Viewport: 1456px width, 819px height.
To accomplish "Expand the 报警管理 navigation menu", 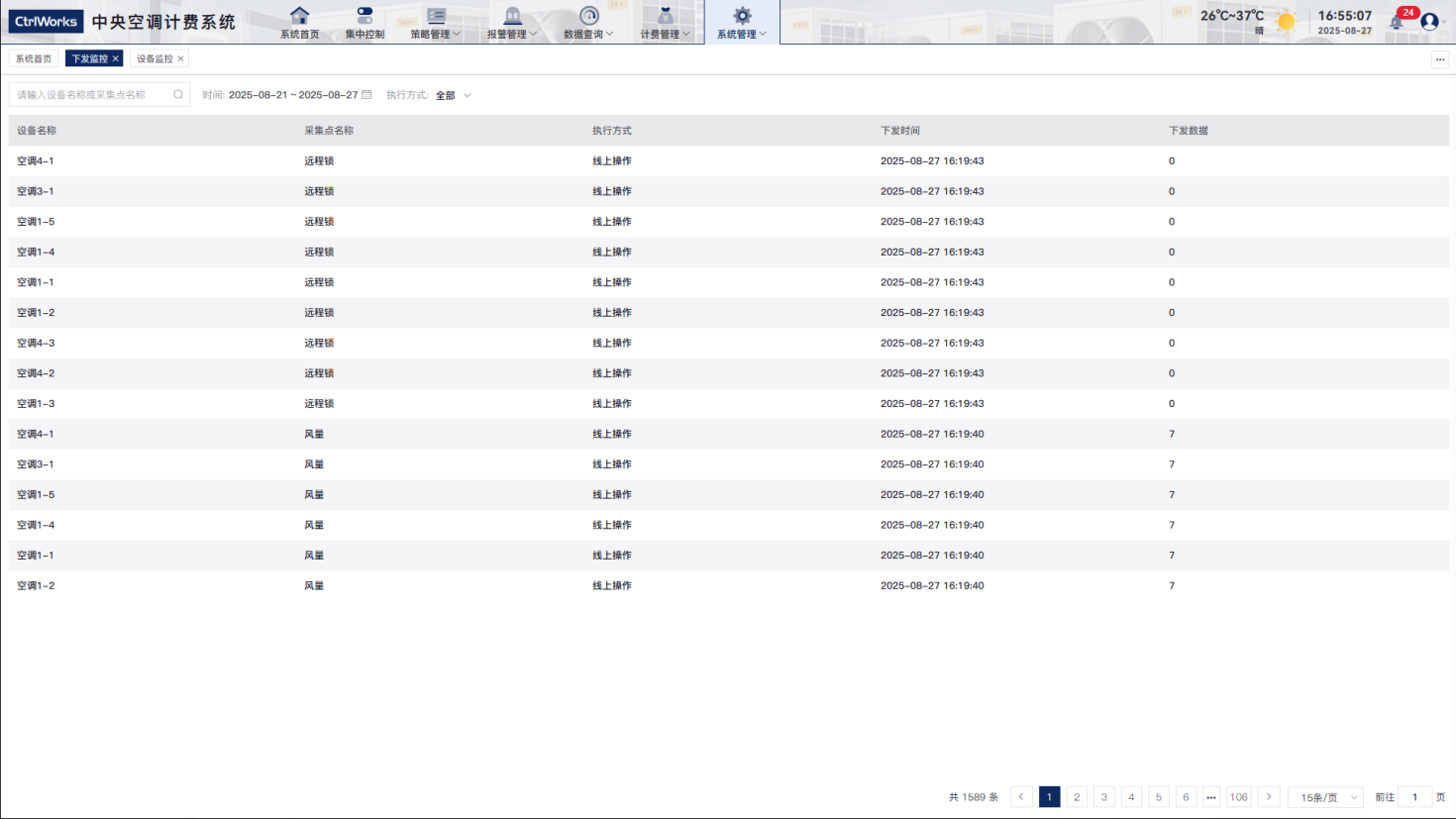I will [x=512, y=22].
